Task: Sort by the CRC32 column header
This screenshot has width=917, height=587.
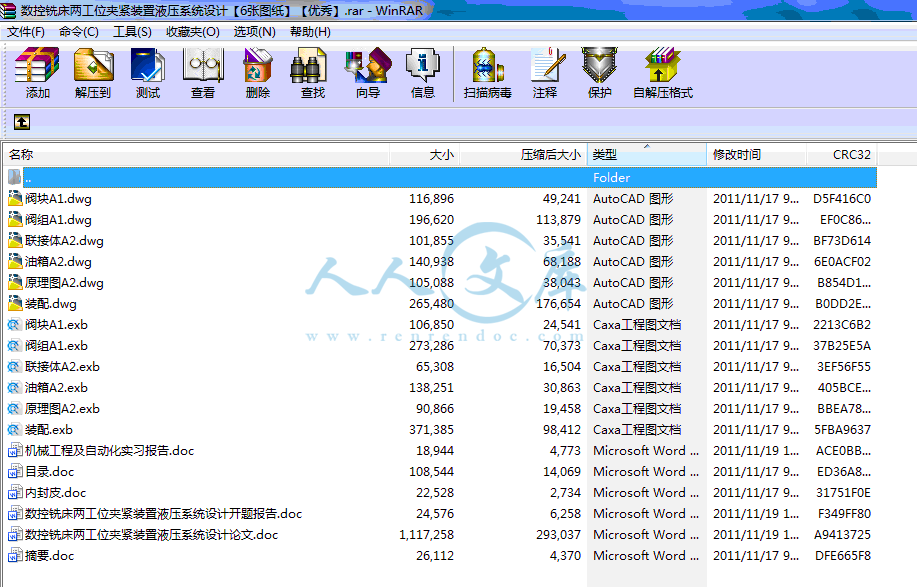Action: coord(842,154)
